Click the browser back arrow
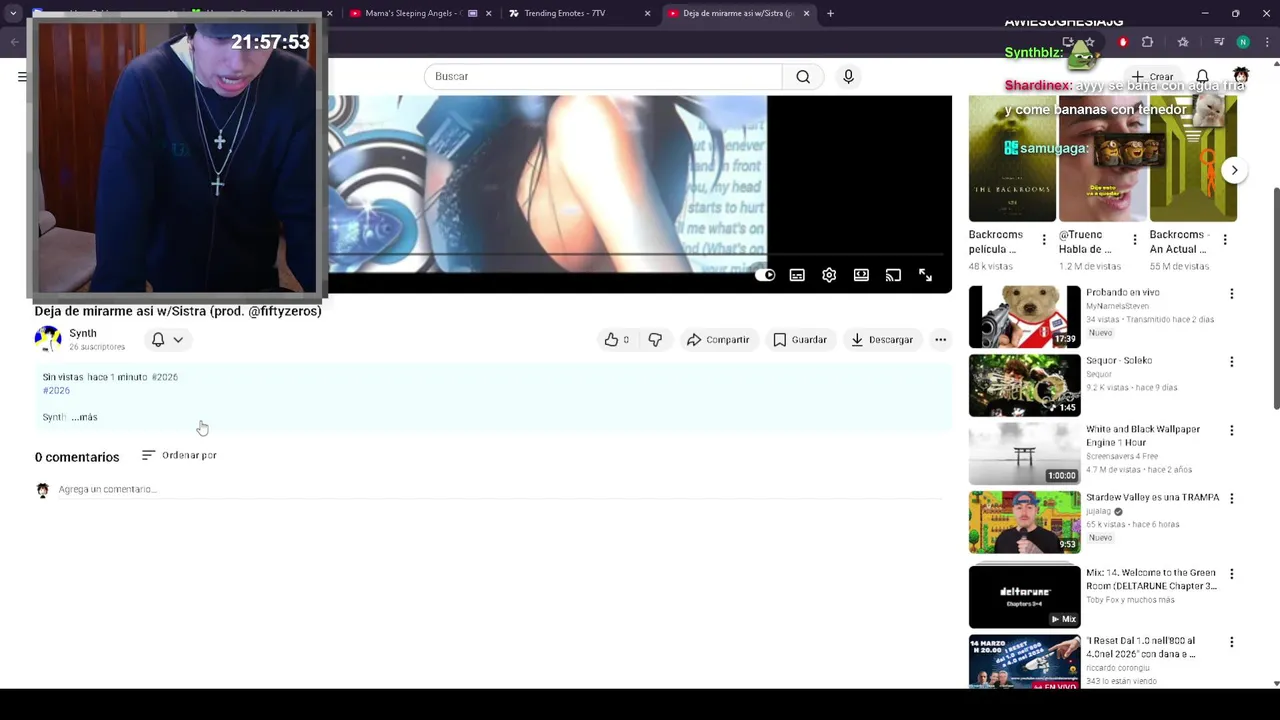This screenshot has width=1280, height=720. pos(14,42)
